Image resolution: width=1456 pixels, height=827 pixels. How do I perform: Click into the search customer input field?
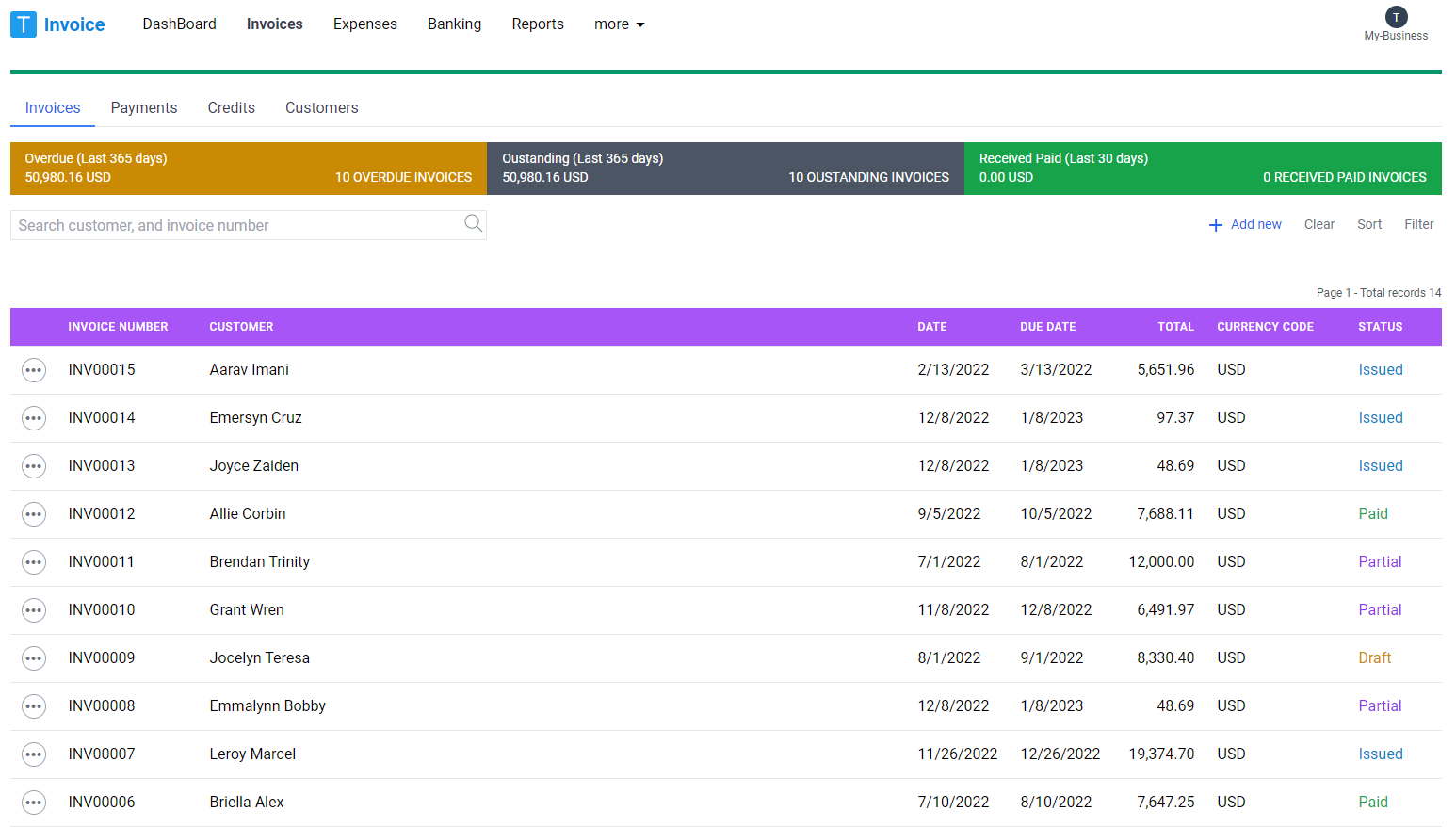[x=235, y=225]
